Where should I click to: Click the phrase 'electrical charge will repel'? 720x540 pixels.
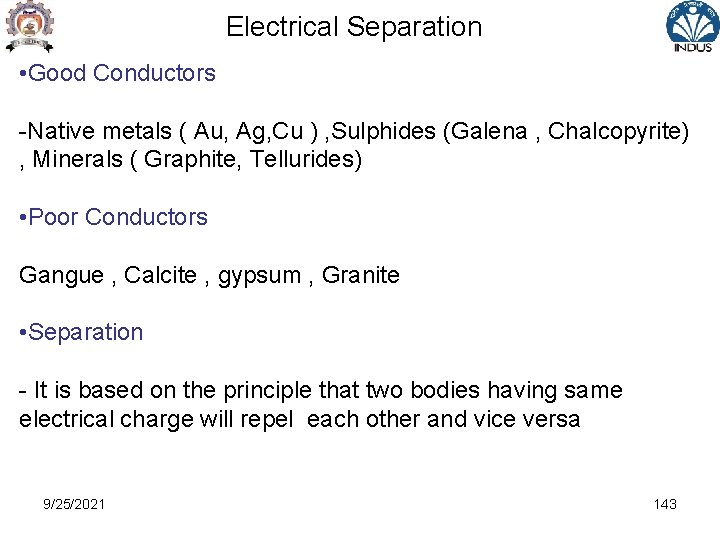tap(156, 420)
